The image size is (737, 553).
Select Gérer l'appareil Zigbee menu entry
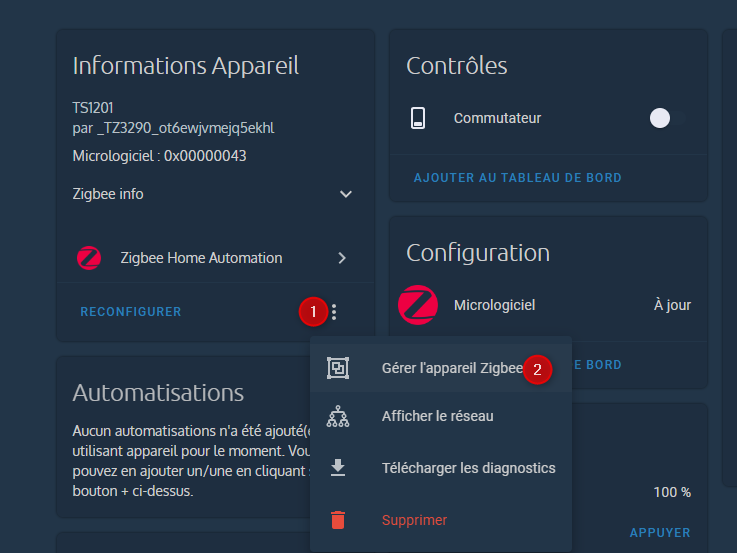(441, 368)
